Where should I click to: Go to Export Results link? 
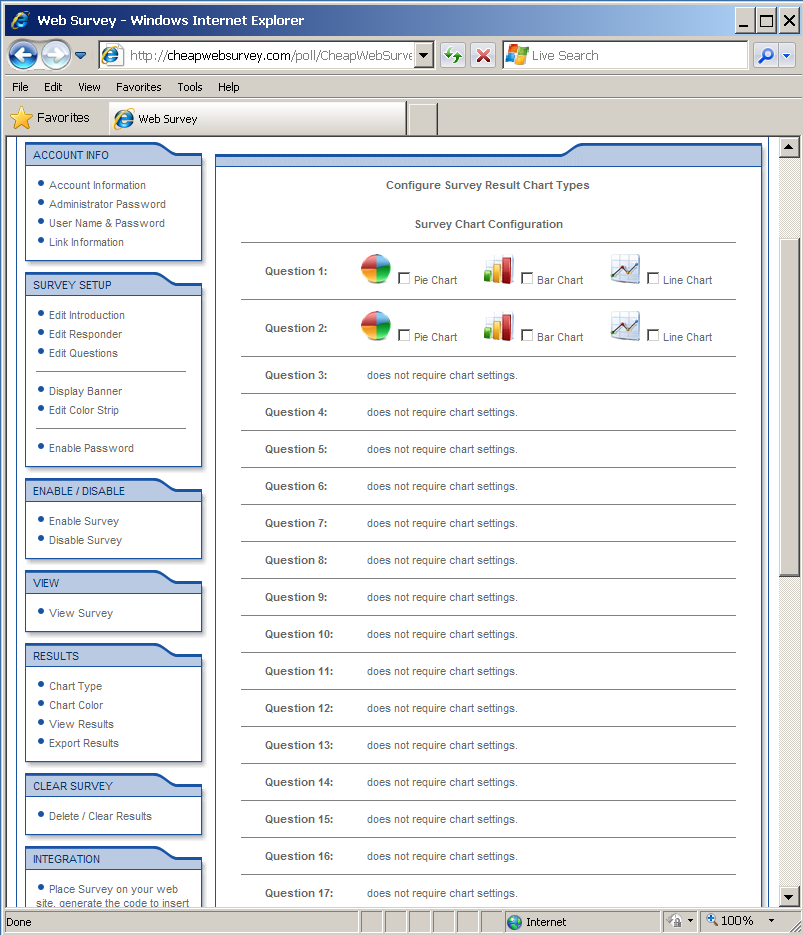click(x=84, y=743)
